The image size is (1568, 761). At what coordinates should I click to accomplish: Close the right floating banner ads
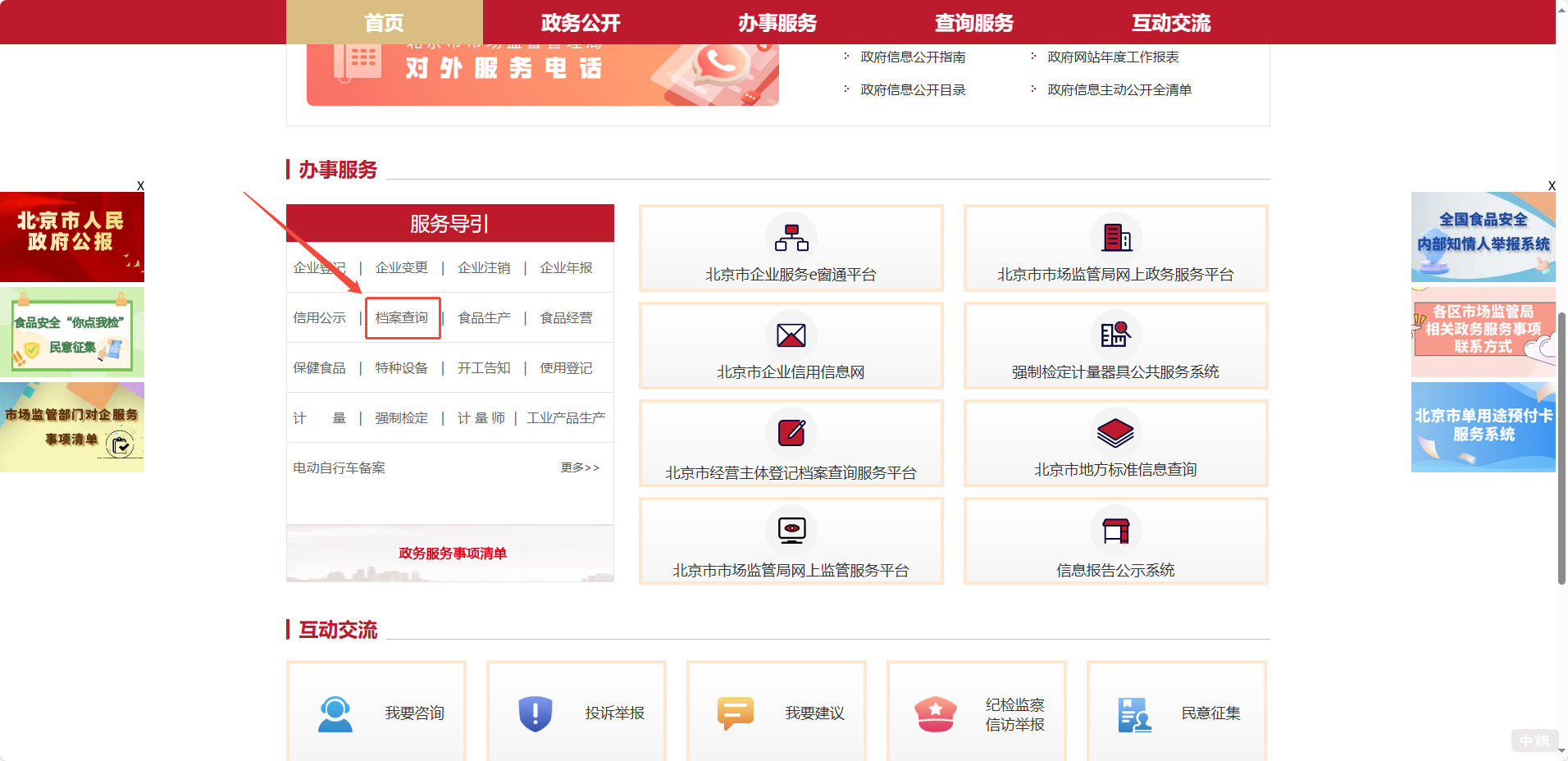(x=1551, y=186)
